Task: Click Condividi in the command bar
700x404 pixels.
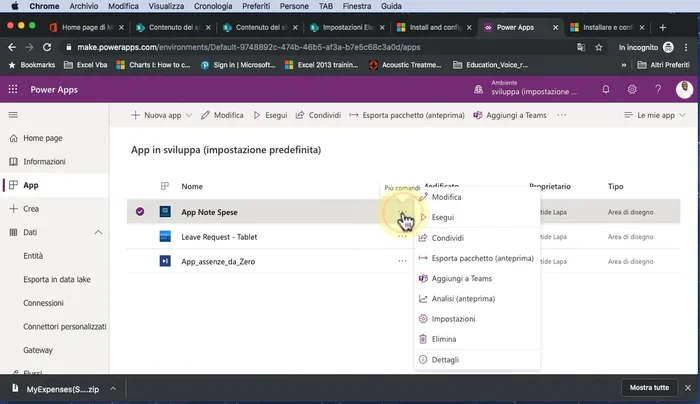Action: click(x=318, y=115)
